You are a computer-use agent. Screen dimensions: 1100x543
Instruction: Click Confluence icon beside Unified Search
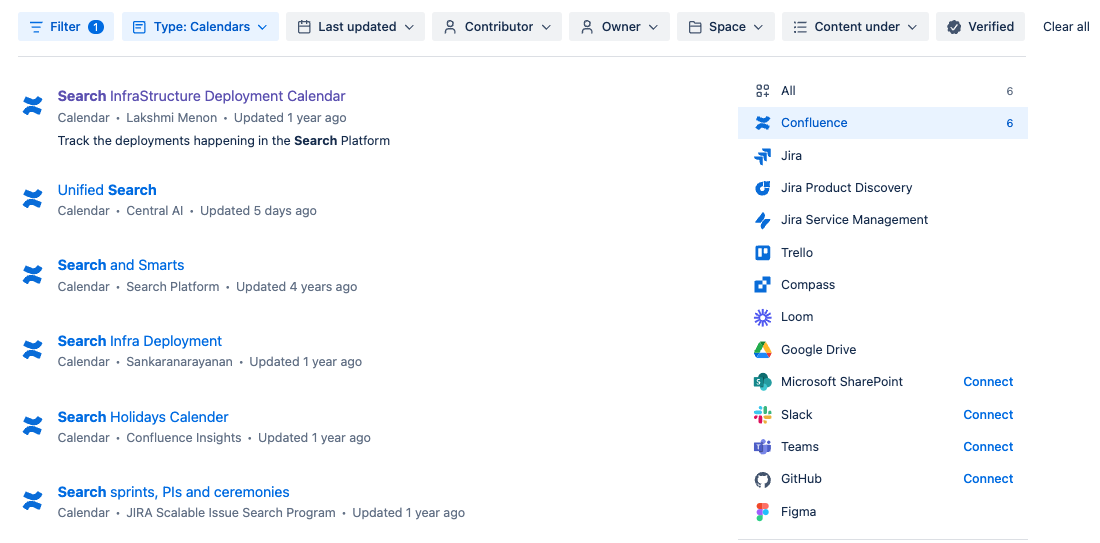[32, 199]
